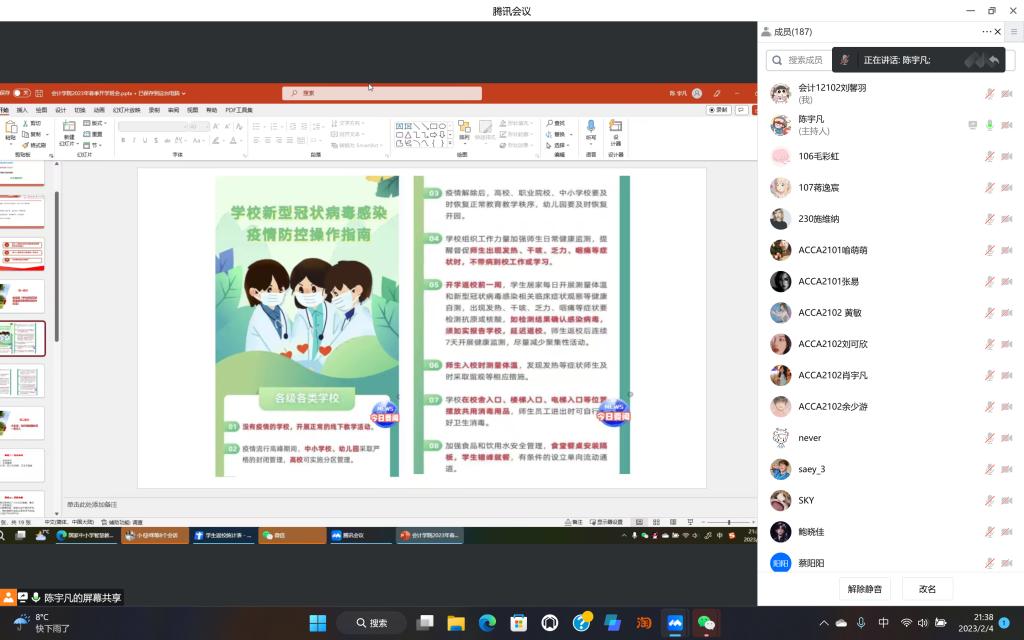Click the slideshow view icon in PowerPoint status bar
1024x640 pixels.
(690, 522)
